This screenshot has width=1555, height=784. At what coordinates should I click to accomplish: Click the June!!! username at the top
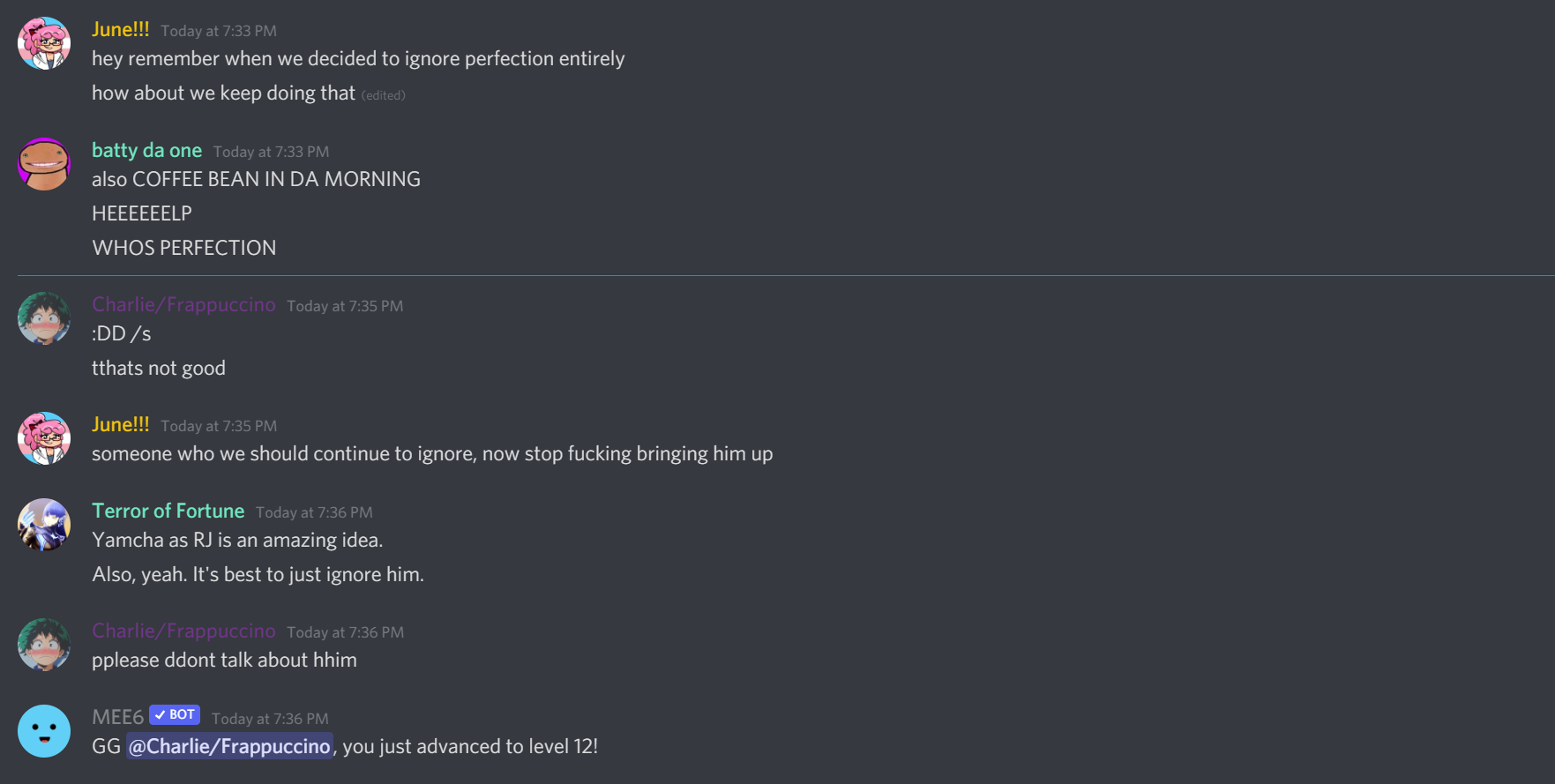121,30
